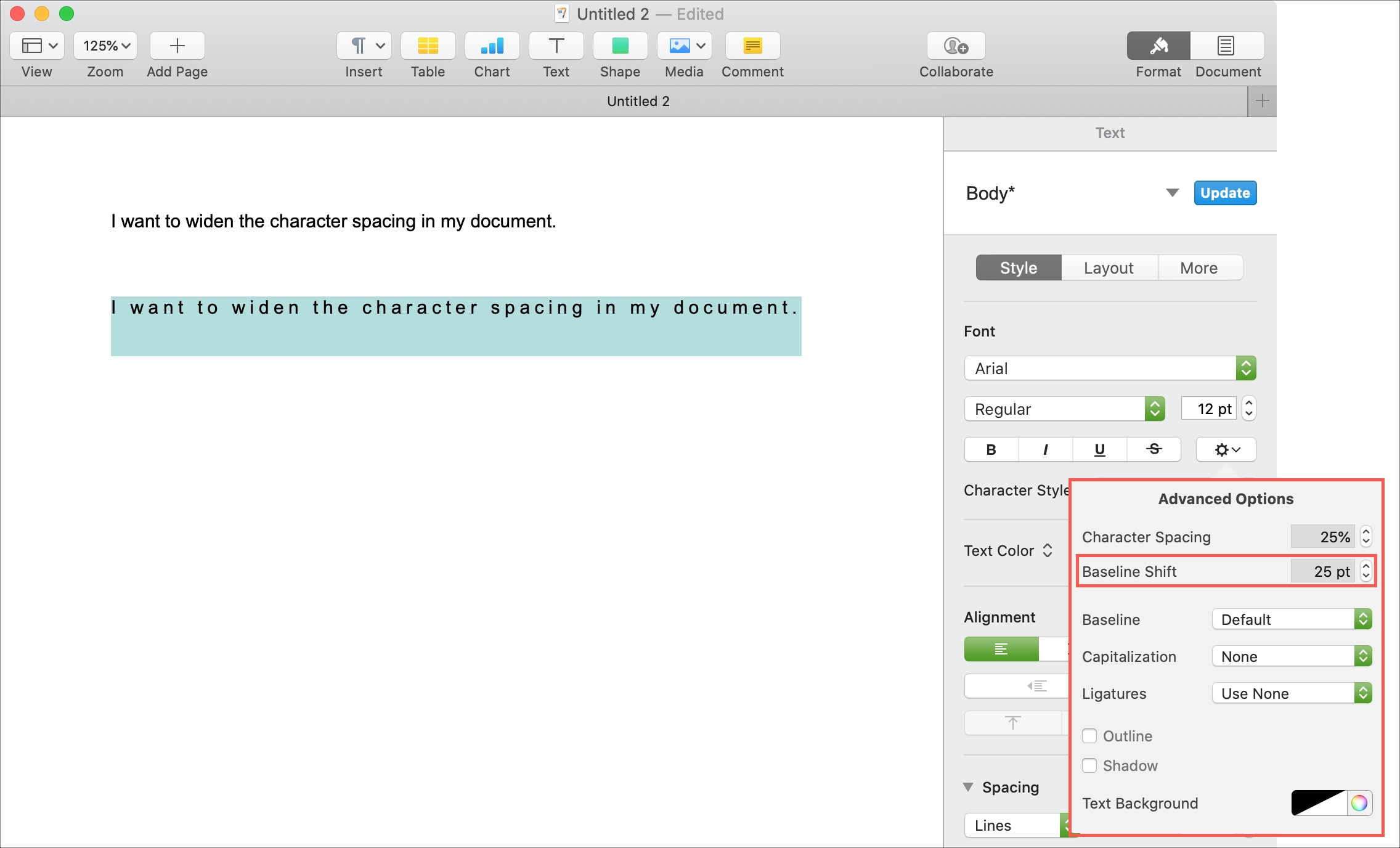Insert a Chart
The image size is (1400, 848).
492,46
